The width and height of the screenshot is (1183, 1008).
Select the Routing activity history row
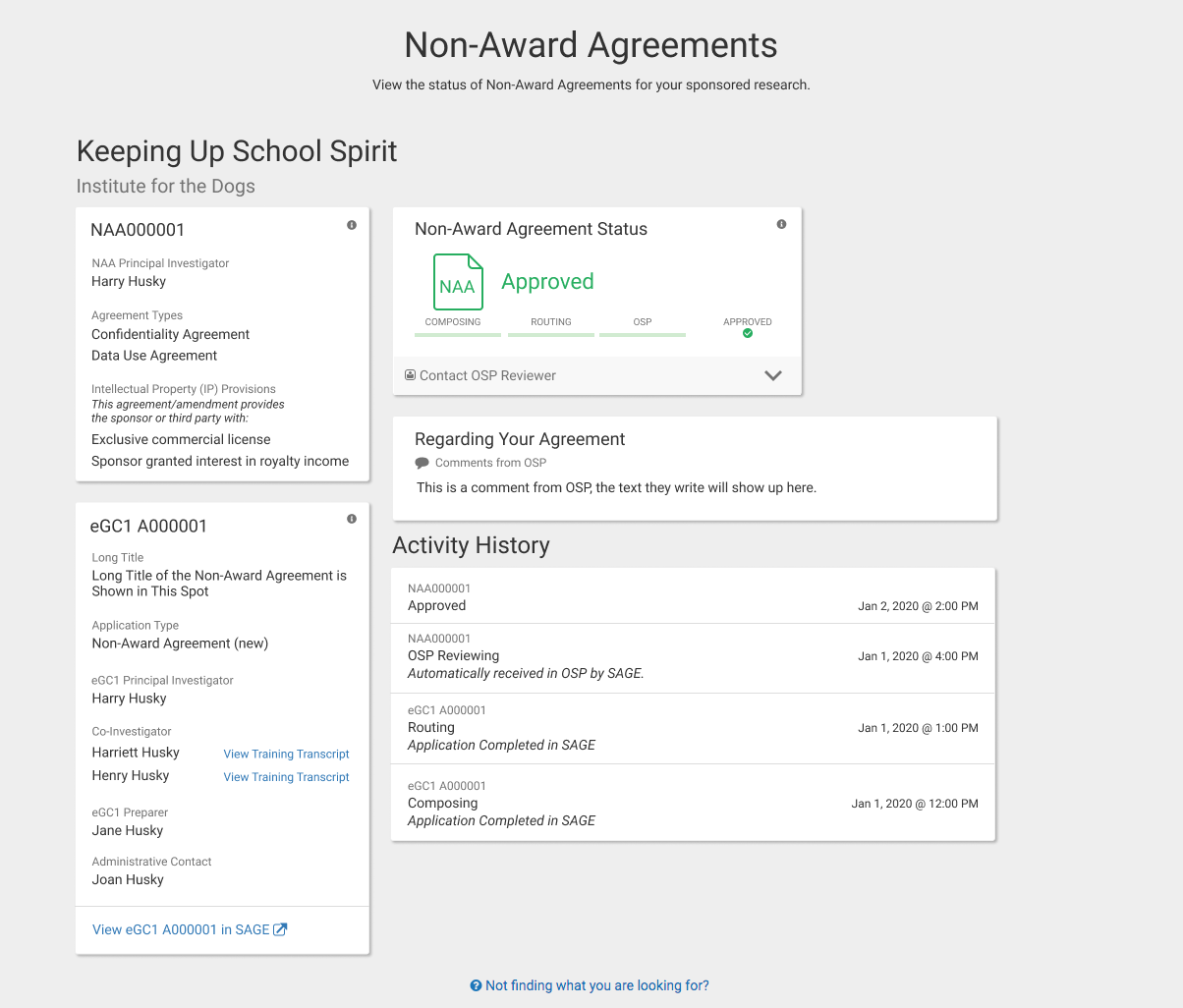coord(694,729)
